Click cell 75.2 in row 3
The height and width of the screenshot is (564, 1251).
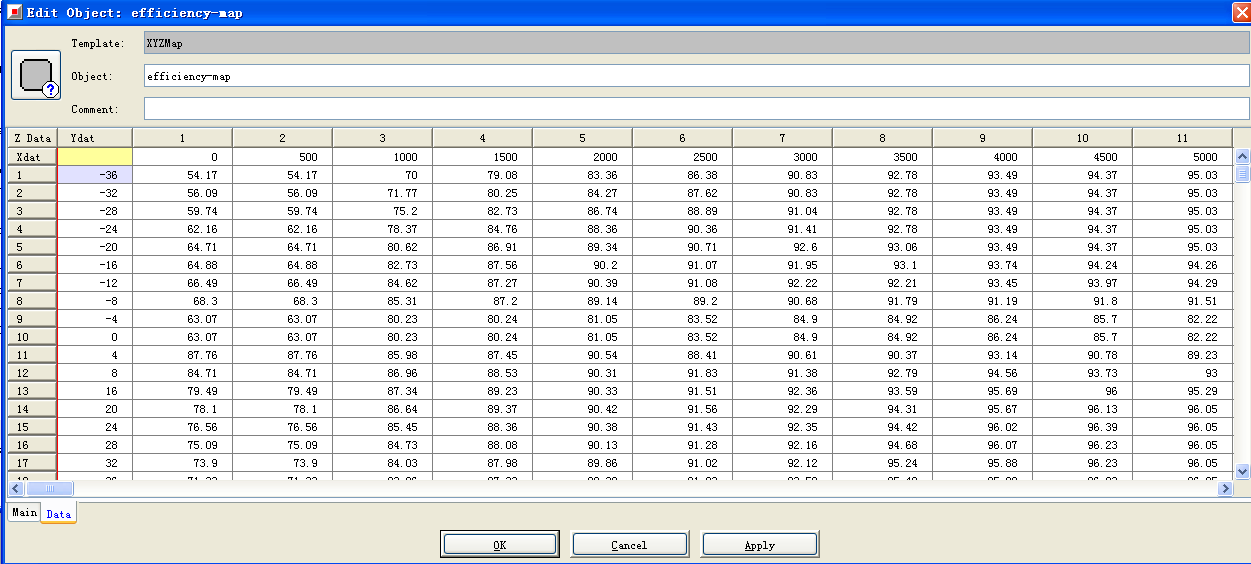(x=382, y=211)
